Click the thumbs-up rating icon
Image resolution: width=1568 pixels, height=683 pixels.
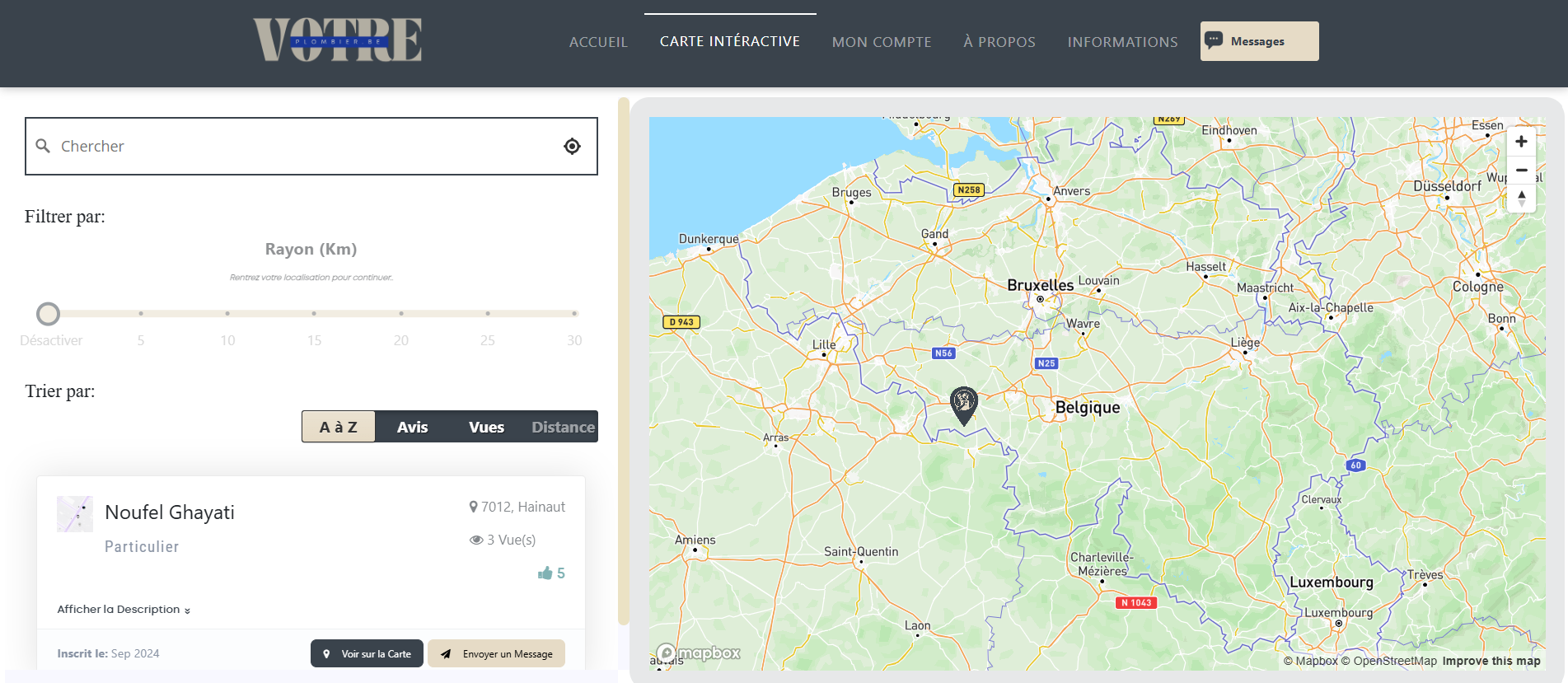545,573
